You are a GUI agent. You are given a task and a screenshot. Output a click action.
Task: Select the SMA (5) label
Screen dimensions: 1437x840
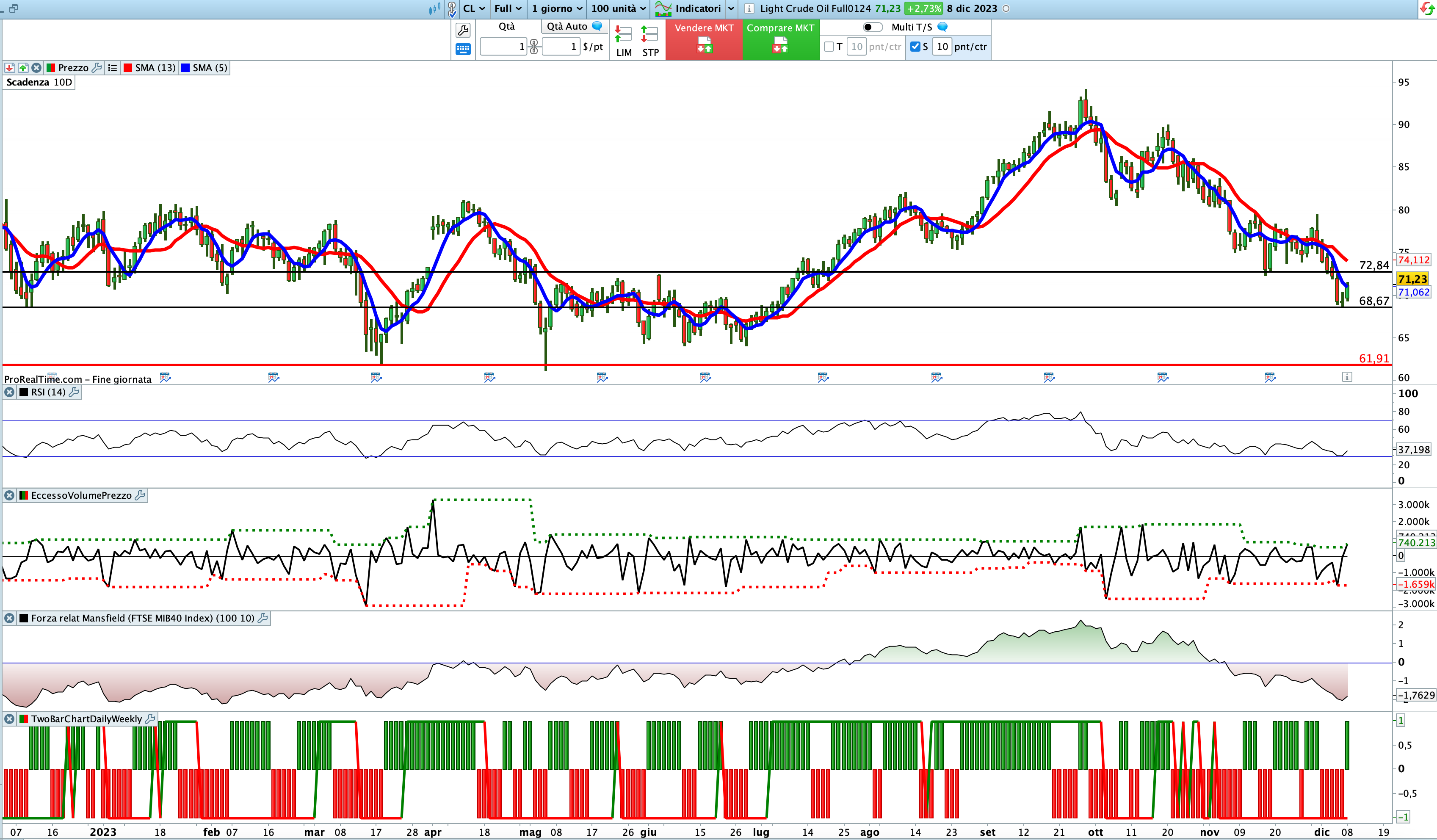(x=210, y=68)
